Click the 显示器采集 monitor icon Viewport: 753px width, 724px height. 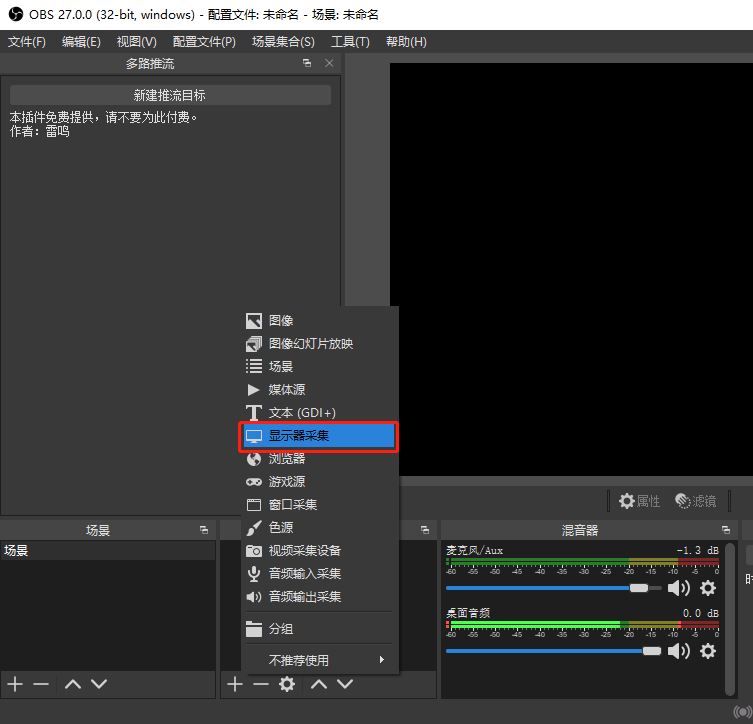point(254,436)
